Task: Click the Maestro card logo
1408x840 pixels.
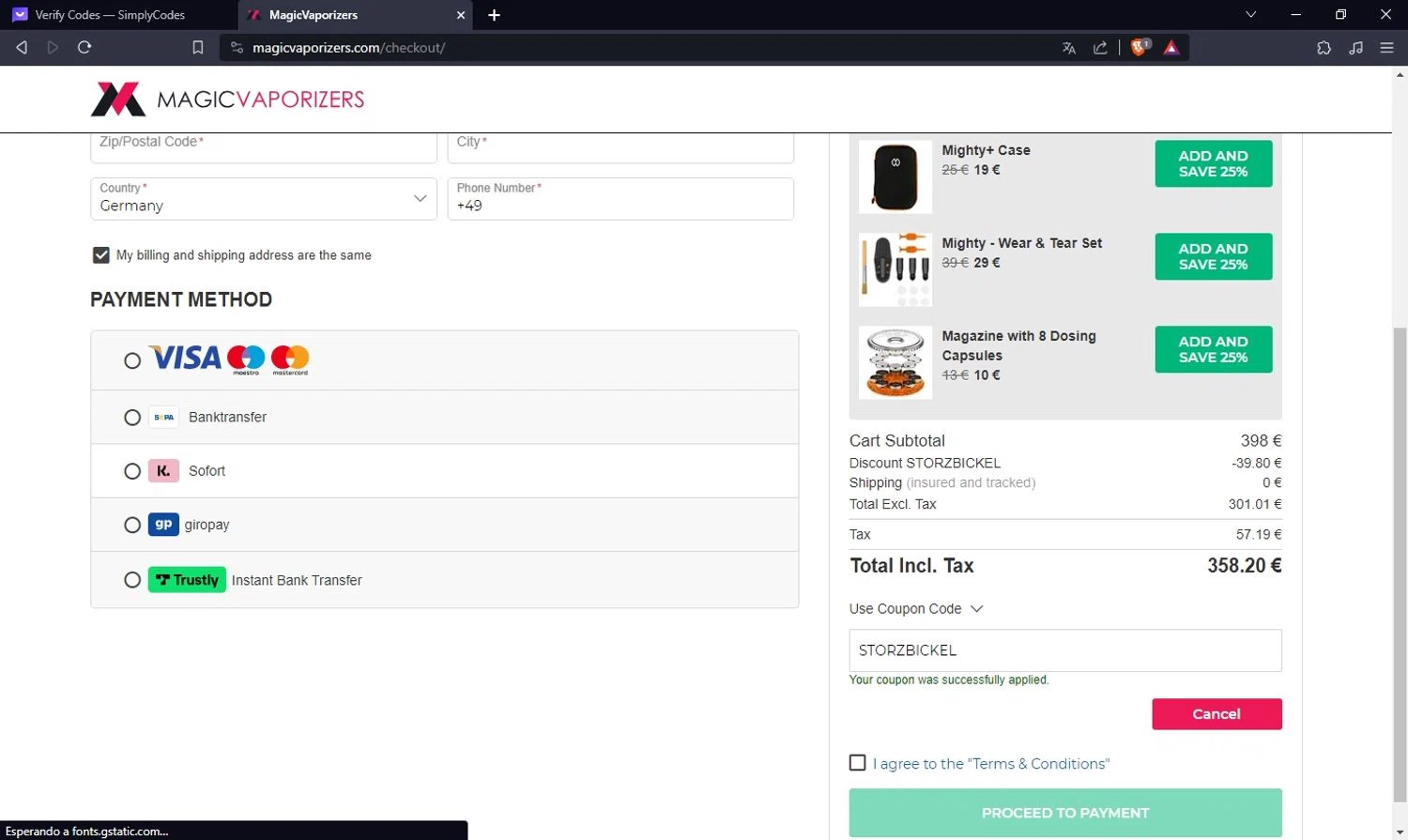Action: (x=246, y=359)
